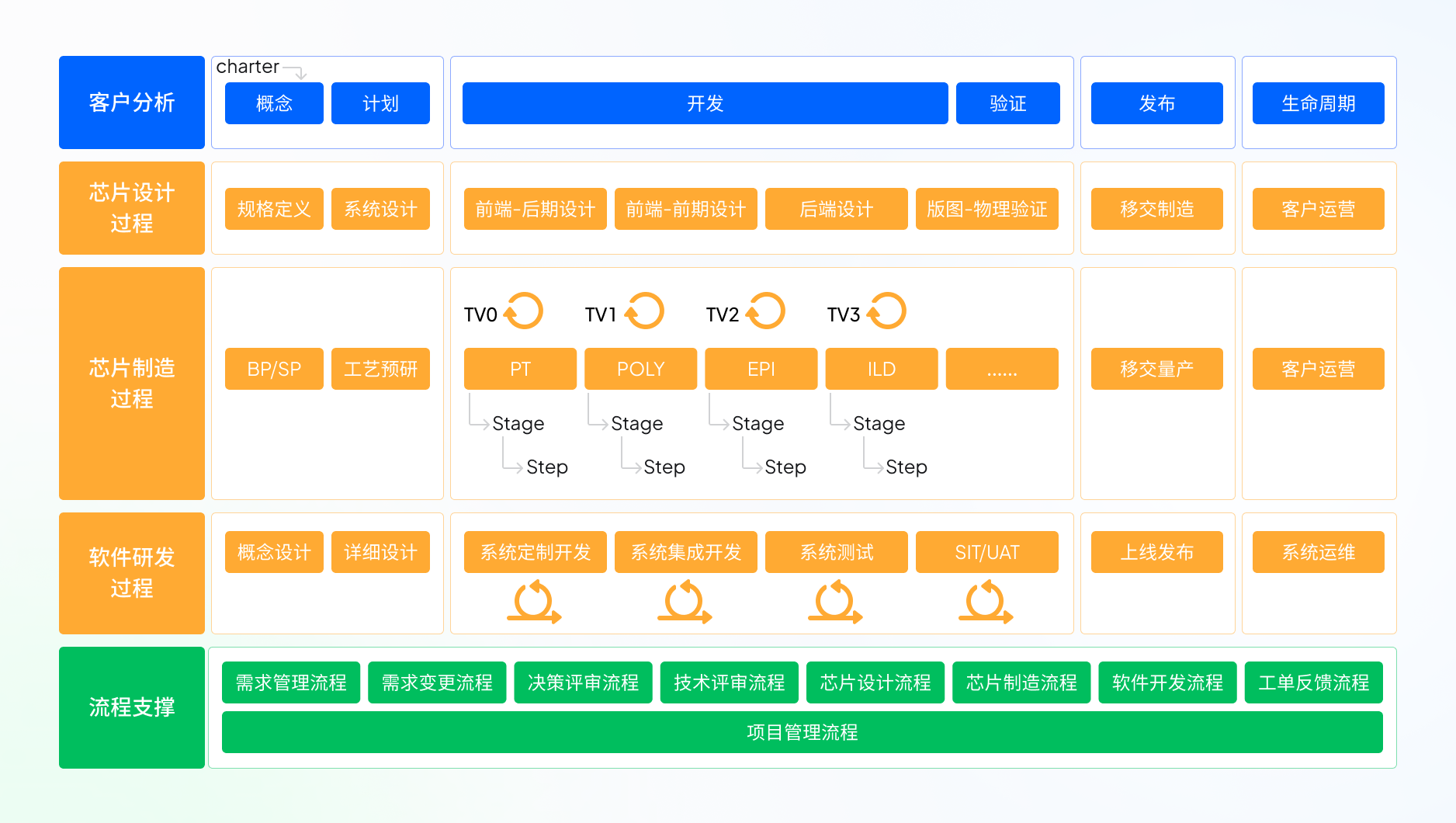Select the PT process block
Image resolution: width=1456 pixels, height=823 pixels.
(x=520, y=369)
